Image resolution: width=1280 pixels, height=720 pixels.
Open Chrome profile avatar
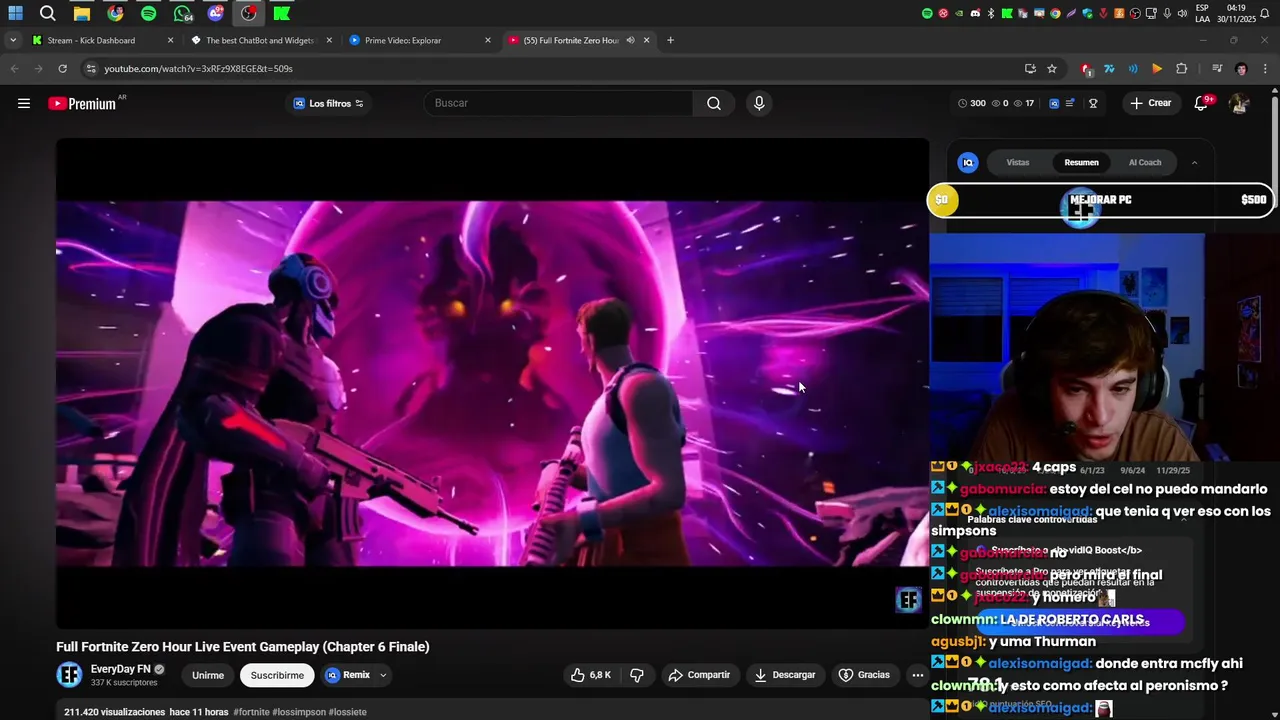[x=1241, y=69]
